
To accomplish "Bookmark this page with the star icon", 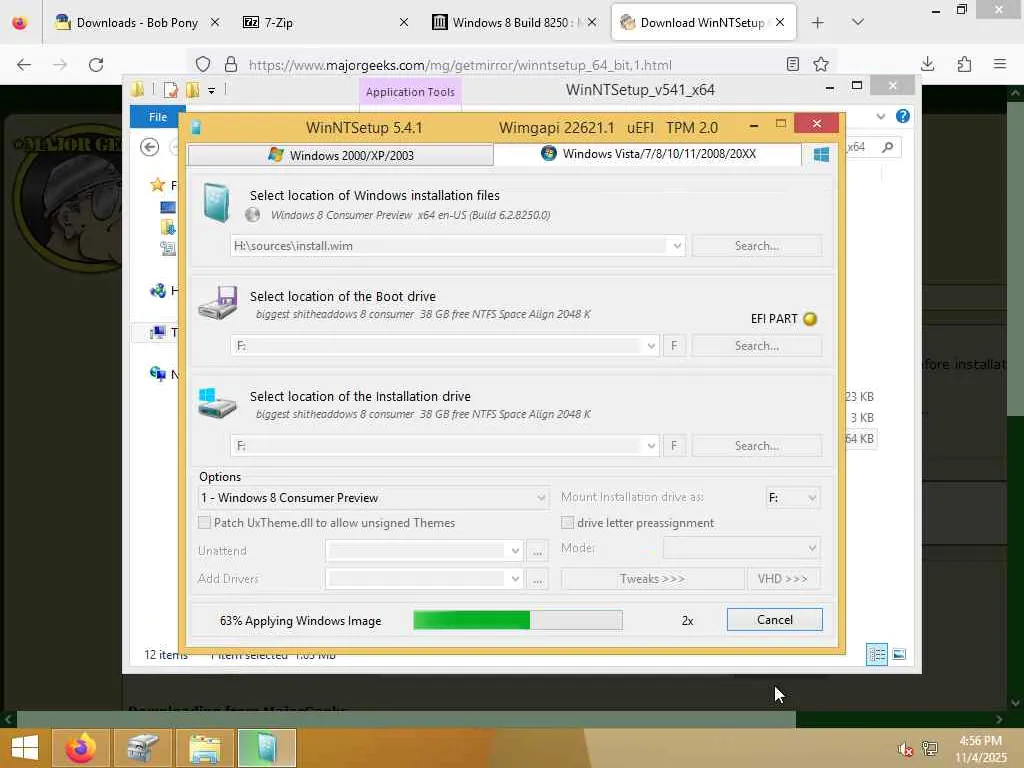I will (821, 64).
